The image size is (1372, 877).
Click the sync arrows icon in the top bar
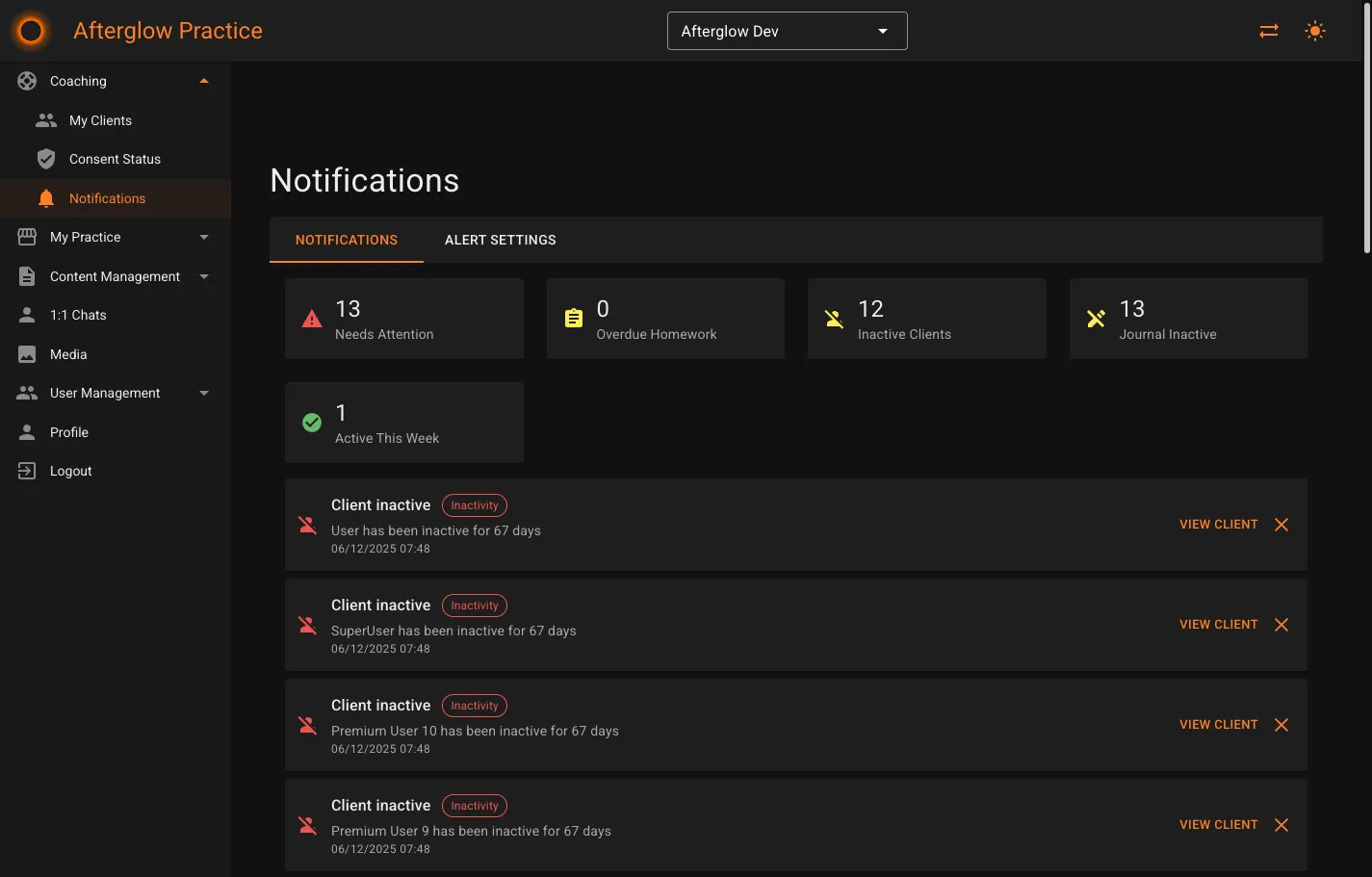pos(1268,30)
